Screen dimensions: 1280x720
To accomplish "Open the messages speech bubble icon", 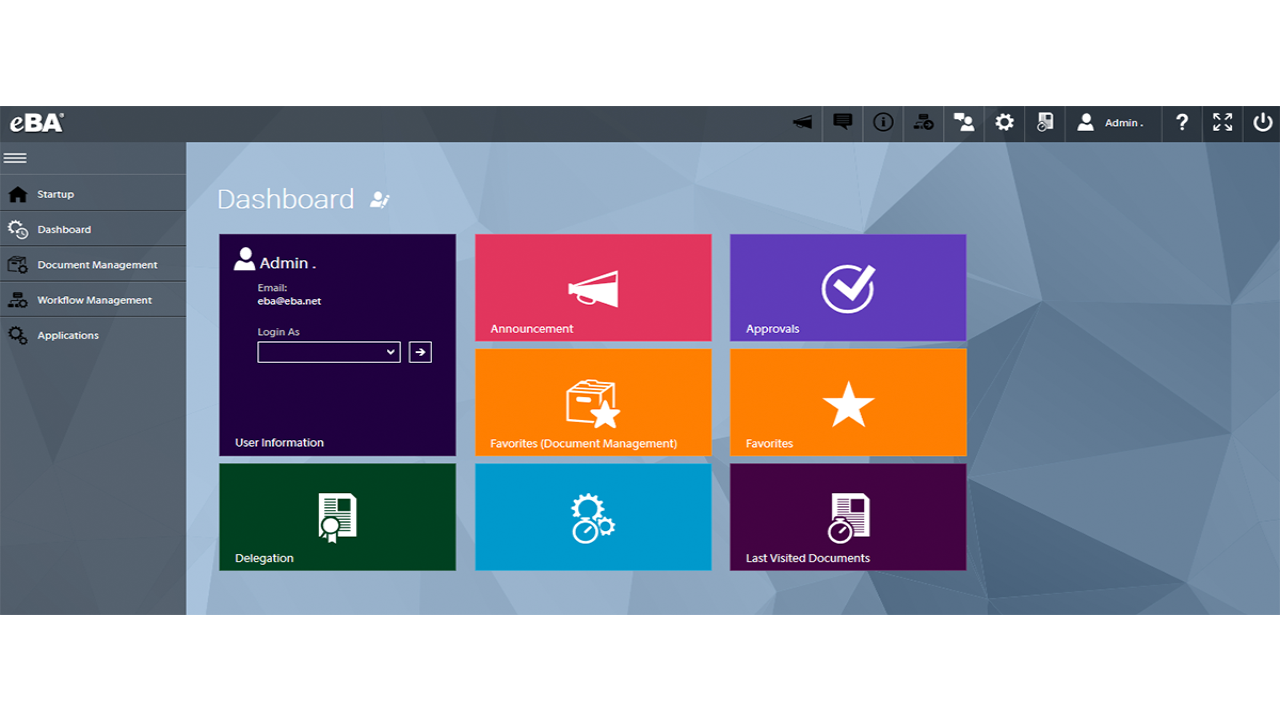I will point(843,122).
